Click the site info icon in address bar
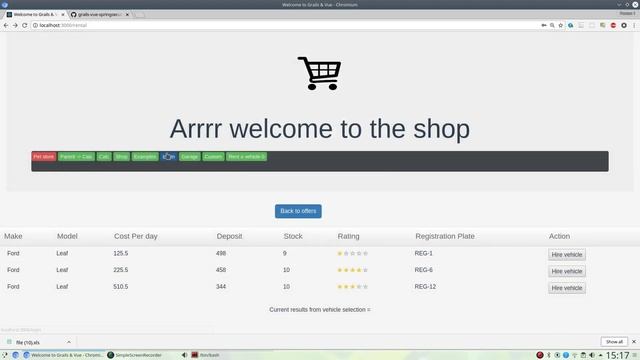 [35, 25]
